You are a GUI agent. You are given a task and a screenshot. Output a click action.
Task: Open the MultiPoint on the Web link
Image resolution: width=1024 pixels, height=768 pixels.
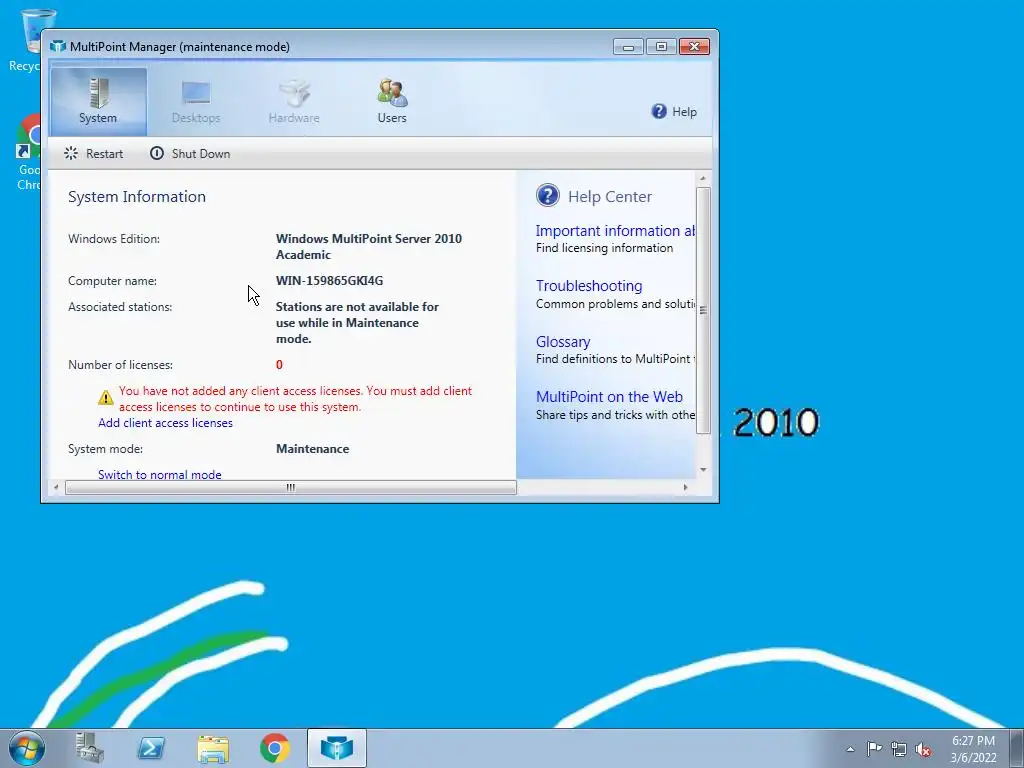click(x=609, y=396)
